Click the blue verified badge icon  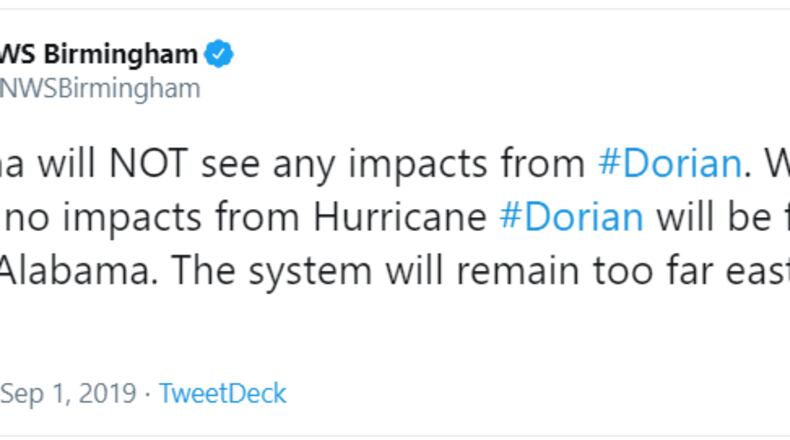point(219,54)
